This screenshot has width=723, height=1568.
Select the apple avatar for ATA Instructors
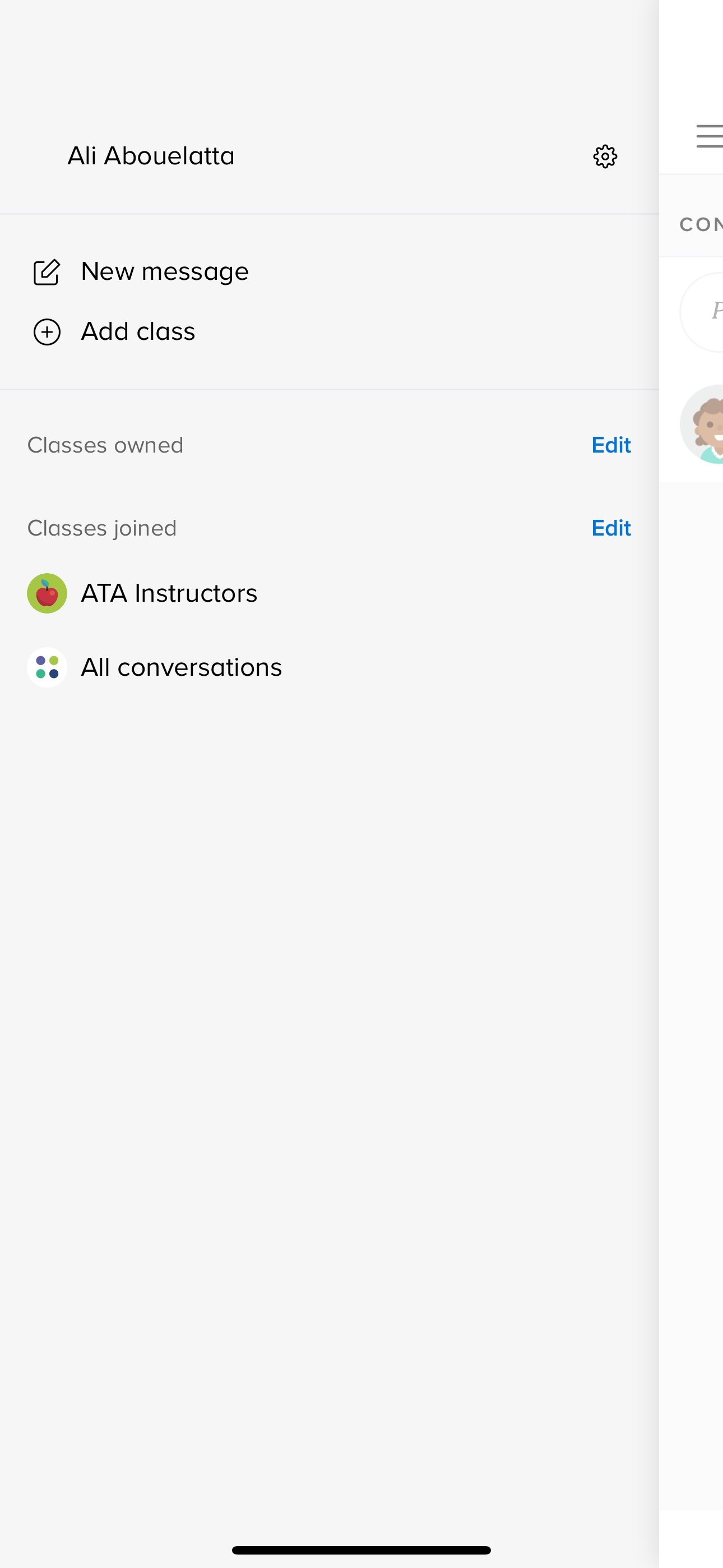click(x=47, y=592)
